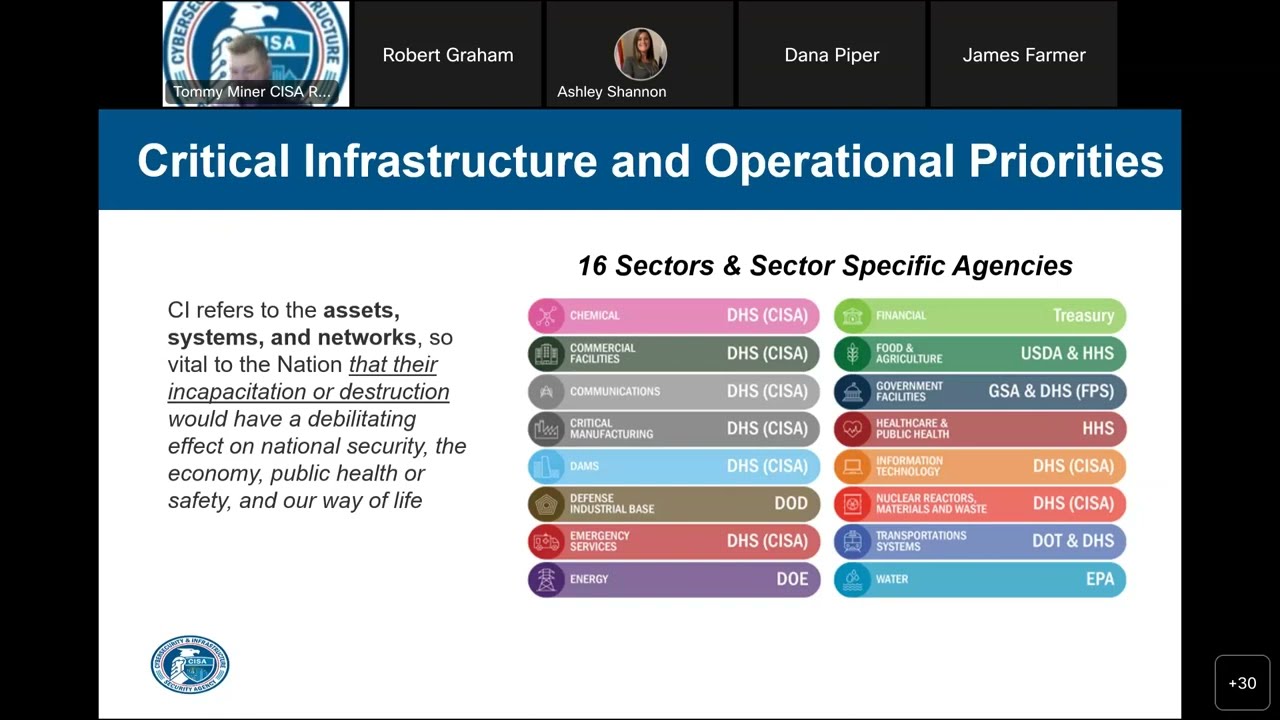Click the DHS (CISA) label in Dams row
Image resolution: width=1280 pixels, height=720 pixels.
pyautogui.click(x=767, y=466)
